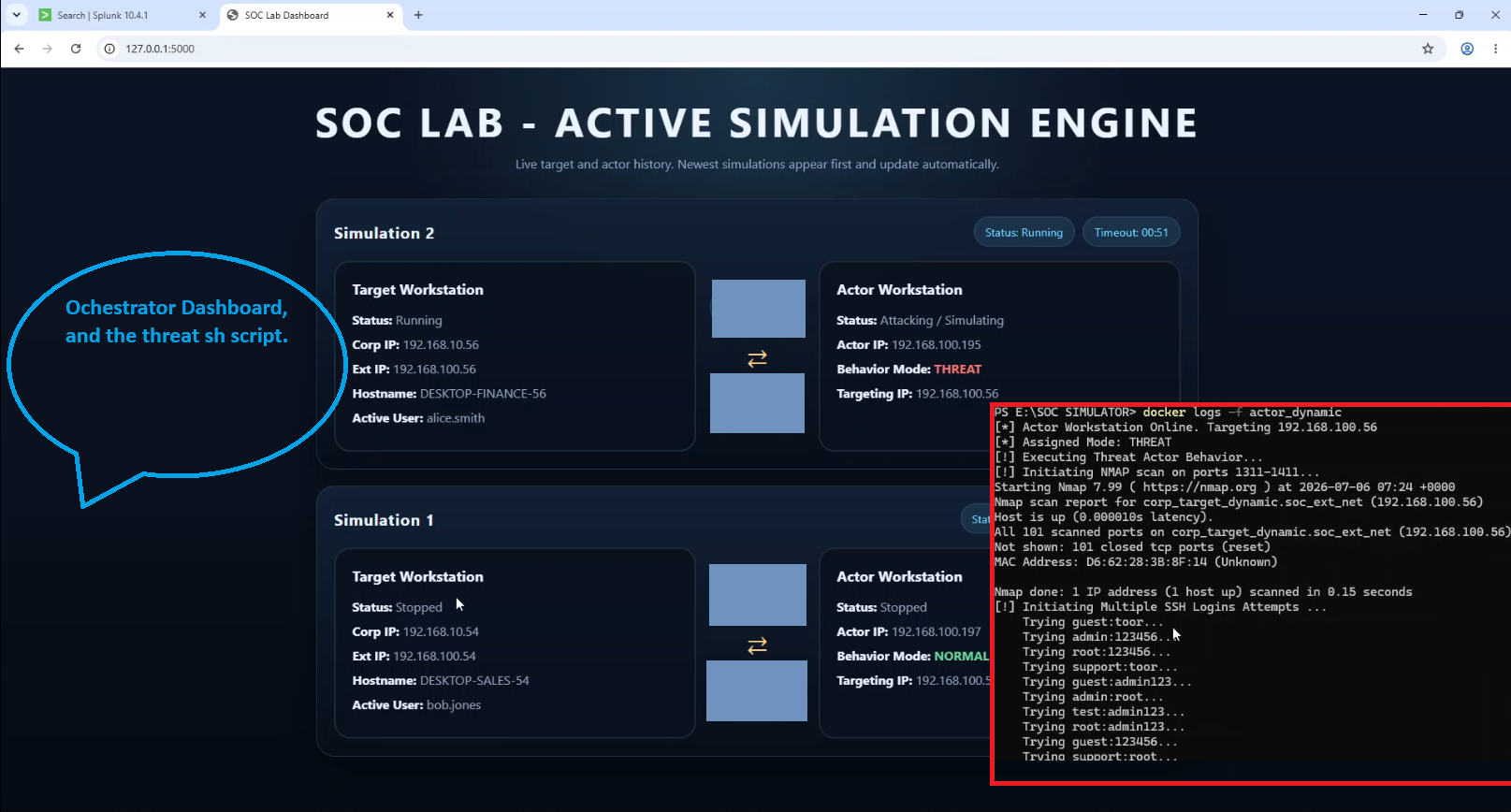Click Behavior Mode THREAT label
This screenshot has width=1511, height=812.
click(x=908, y=370)
